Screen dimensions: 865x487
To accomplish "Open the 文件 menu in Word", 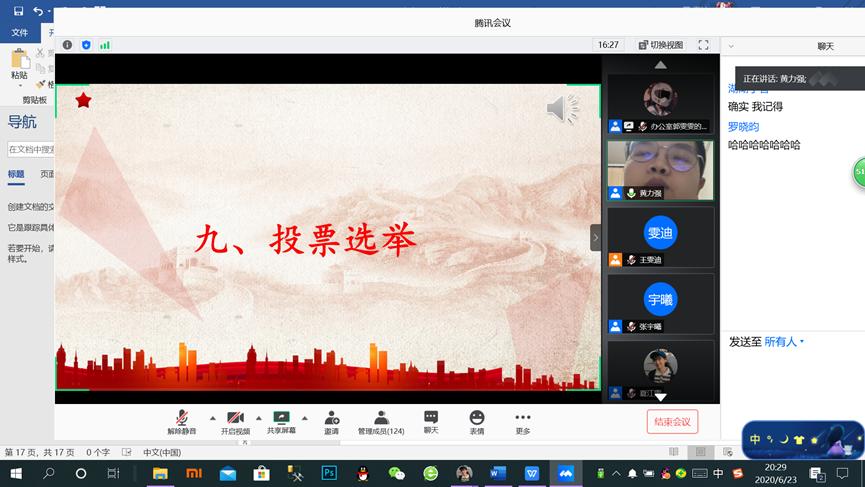I will [x=20, y=33].
